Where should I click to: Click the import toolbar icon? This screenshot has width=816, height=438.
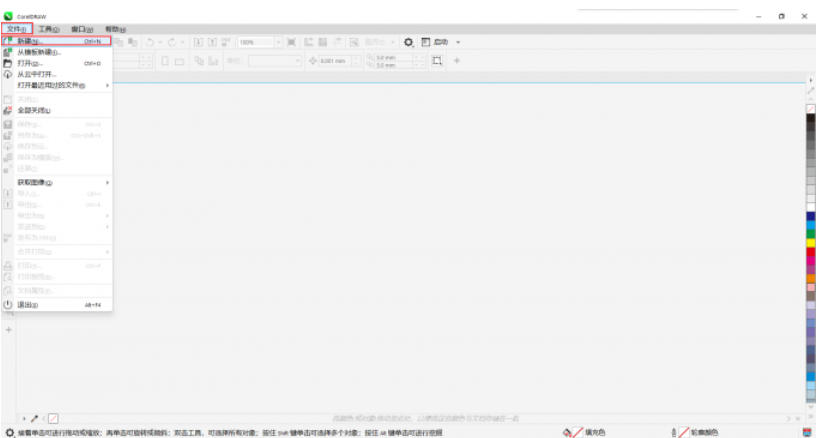(x=198, y=42)
